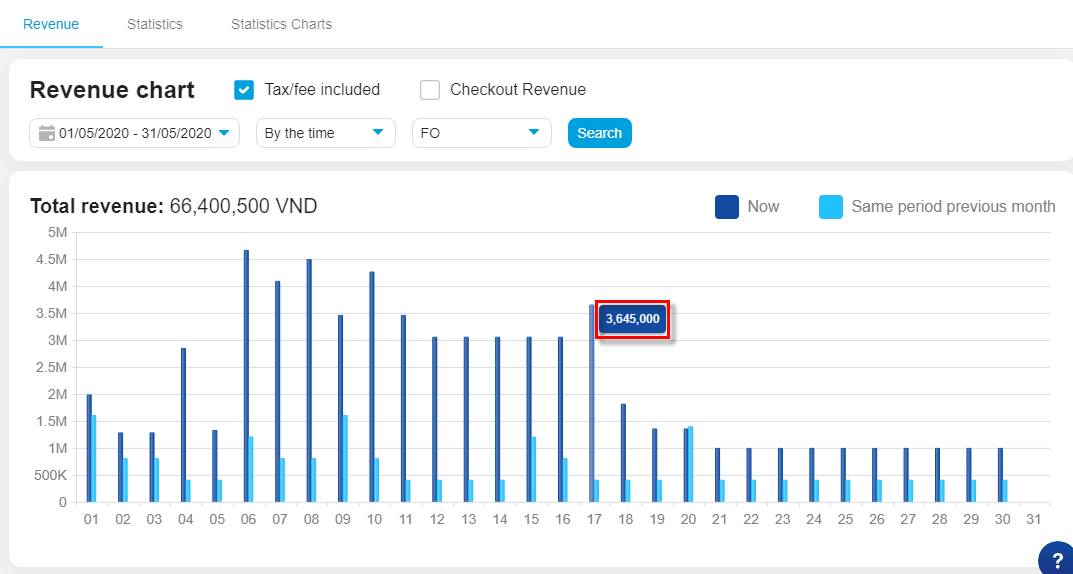
Task: Toggle the Now legend label
Action: click(x=763, y=207)
